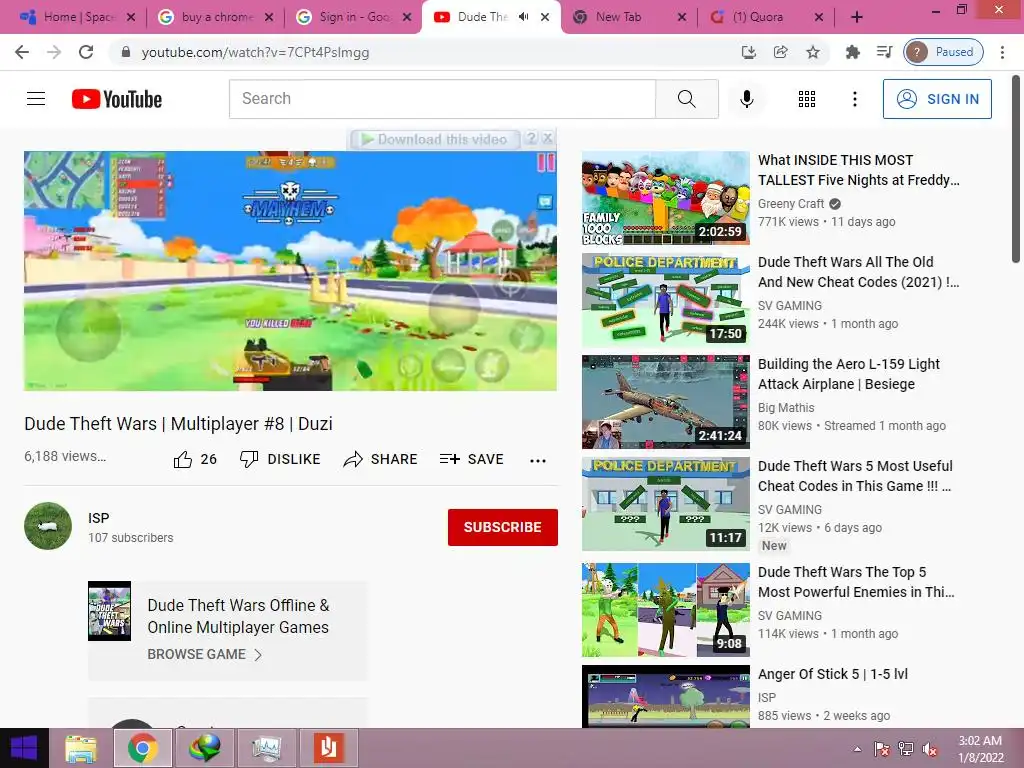Mute the Dude Theft tab audio icon
Viewport: 1024px width, 768px height.
523,17
